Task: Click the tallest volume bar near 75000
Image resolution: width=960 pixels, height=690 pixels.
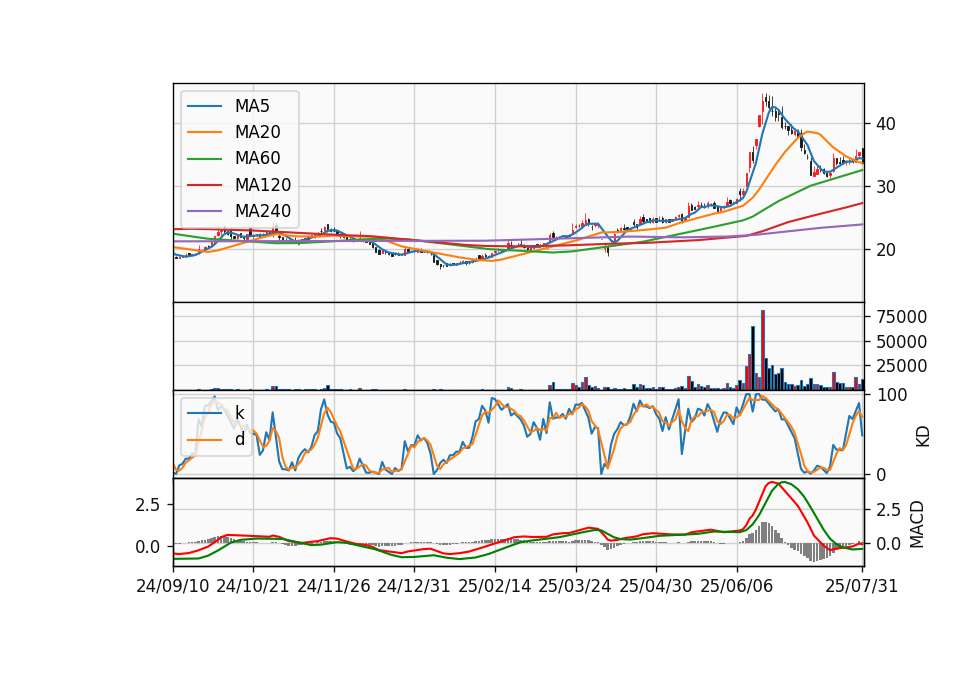Action: click(763, 350)
